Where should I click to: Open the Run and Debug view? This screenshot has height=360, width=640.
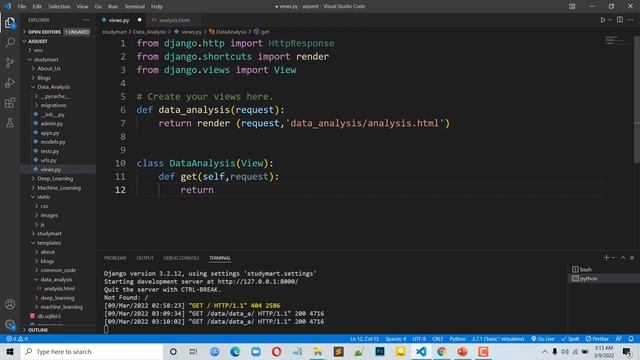(10, 82)
